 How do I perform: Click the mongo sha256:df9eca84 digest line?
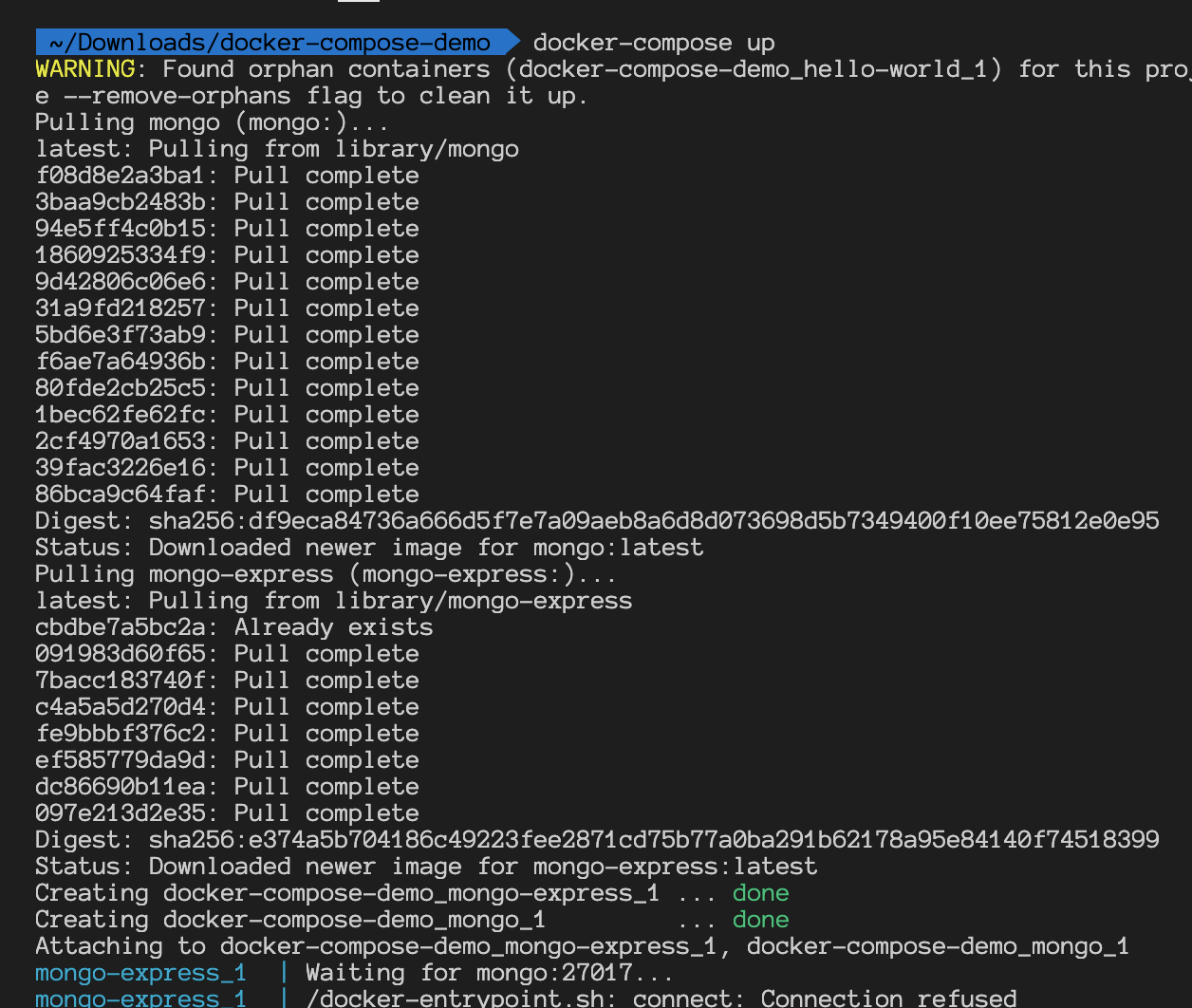tap(597, 521)
